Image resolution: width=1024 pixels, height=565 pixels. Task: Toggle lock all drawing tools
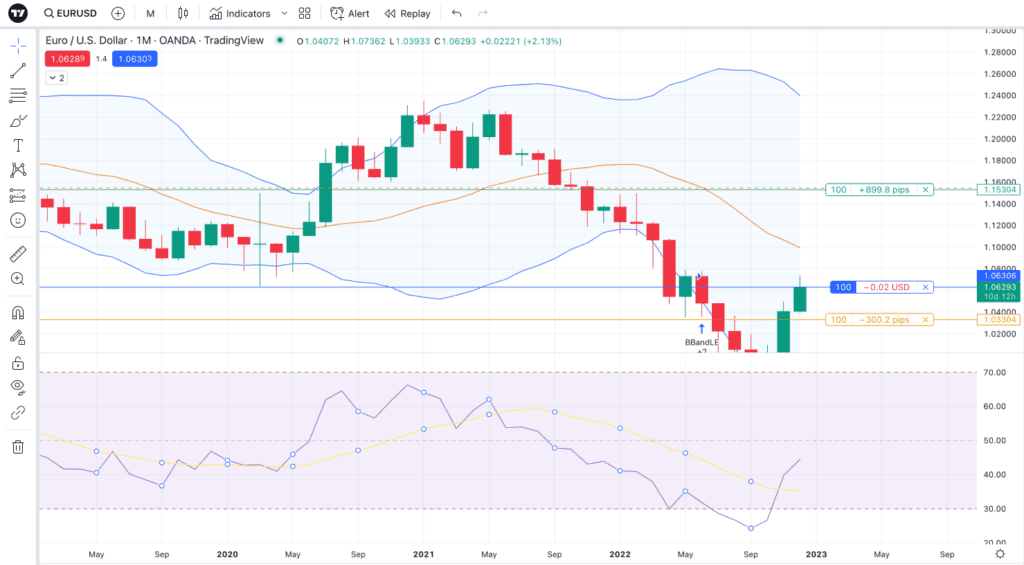[18, 362]
